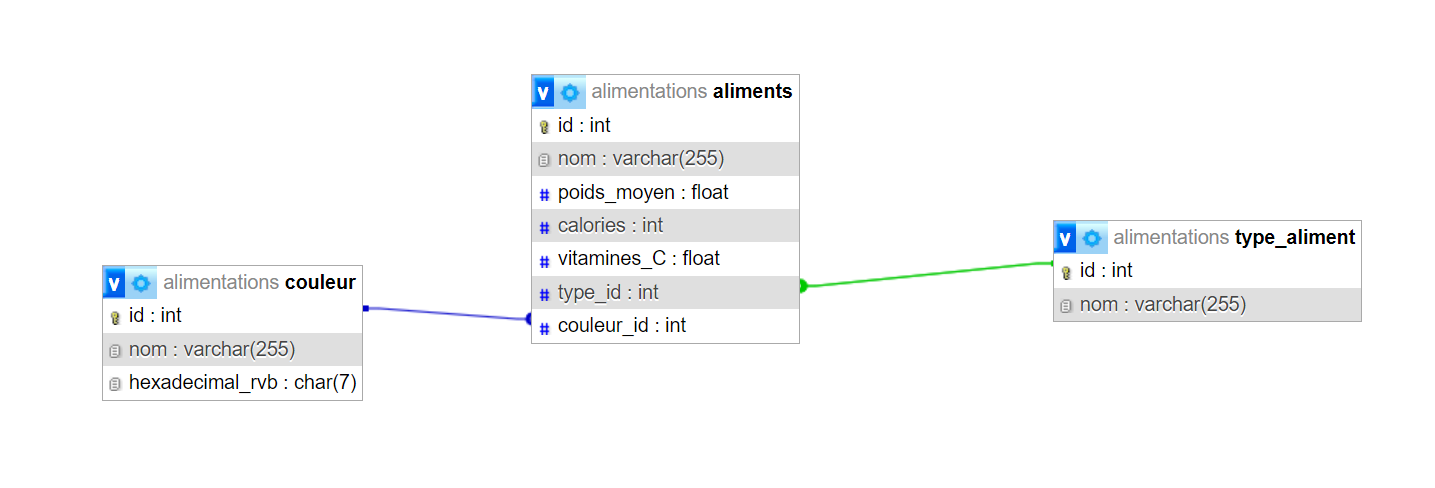
Task: Open the gear options of type_aliment table
Action: 1092,238
